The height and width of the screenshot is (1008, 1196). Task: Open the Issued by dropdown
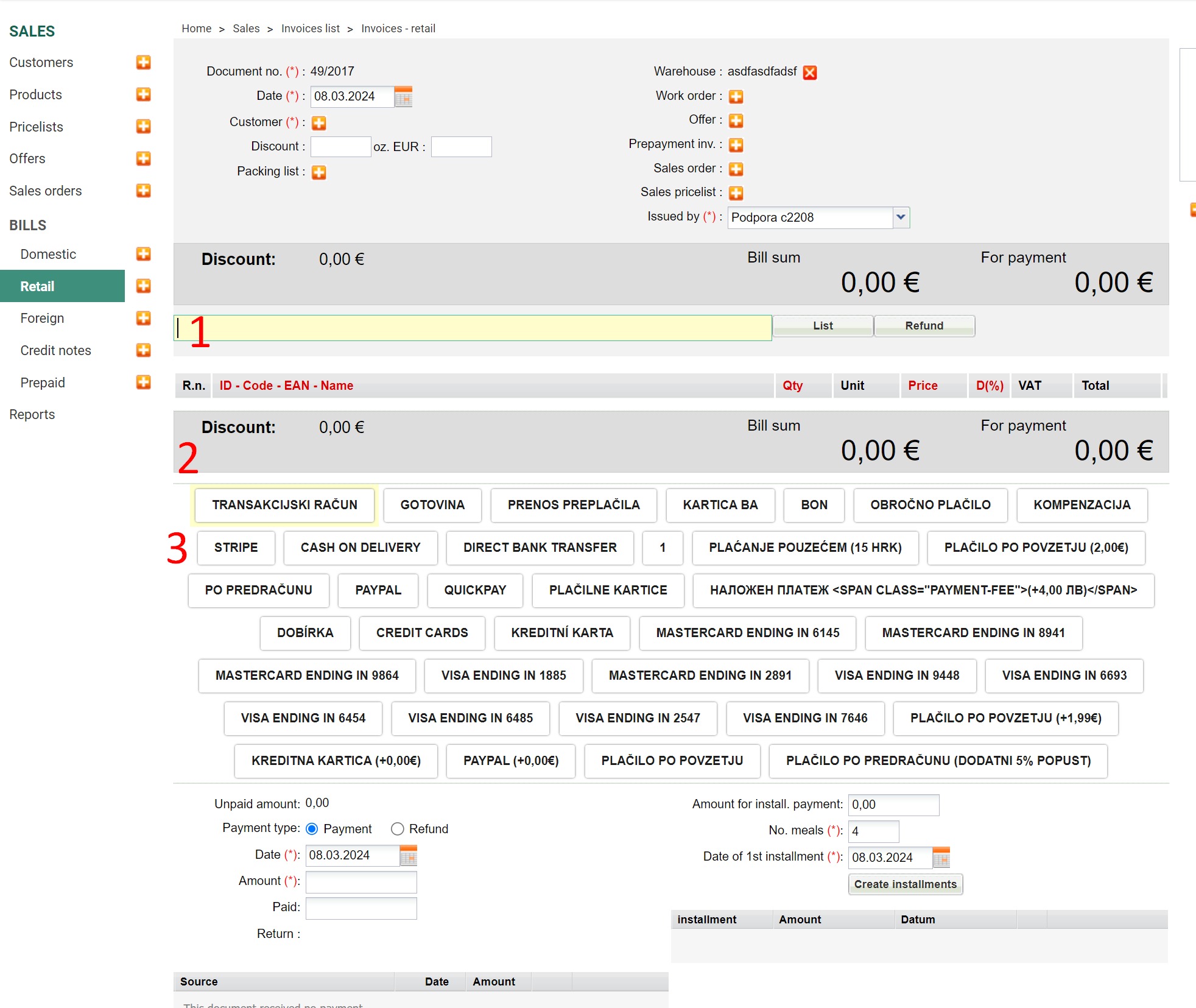(x=901, y=217)
